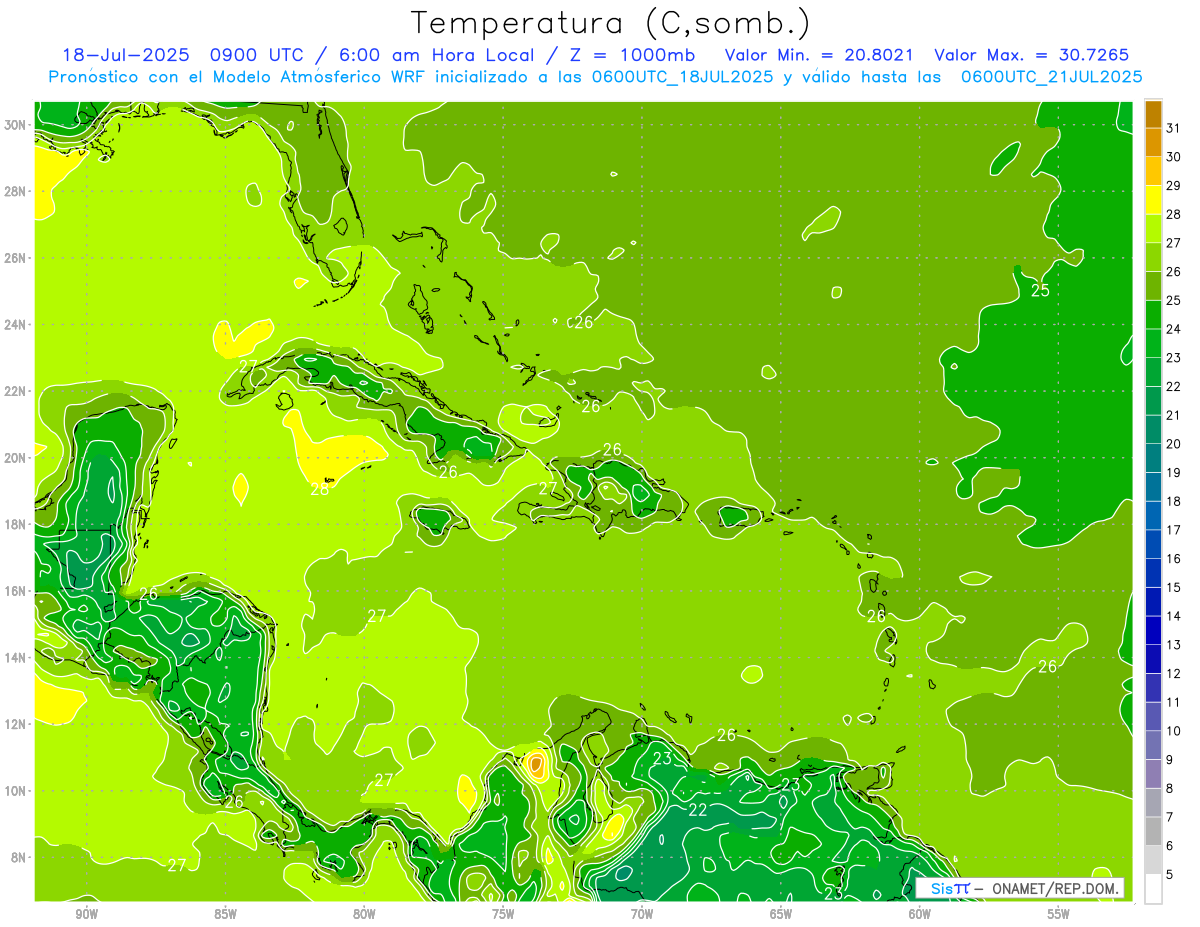Click the "0900 UTC" time text
1200x927 pixels.
pos(259,54)
